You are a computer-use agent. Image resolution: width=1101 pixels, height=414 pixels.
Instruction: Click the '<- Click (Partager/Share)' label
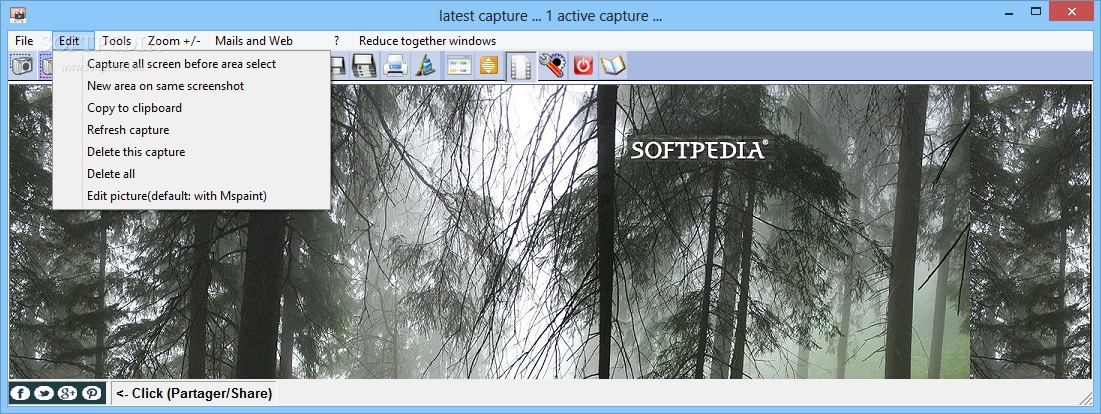point(194,394)
